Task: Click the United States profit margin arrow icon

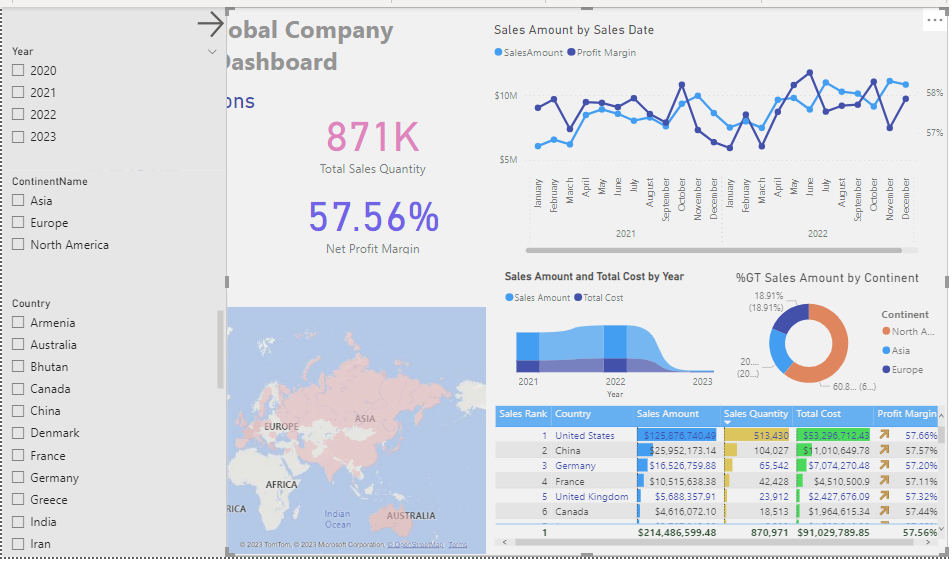Action: 884,435
